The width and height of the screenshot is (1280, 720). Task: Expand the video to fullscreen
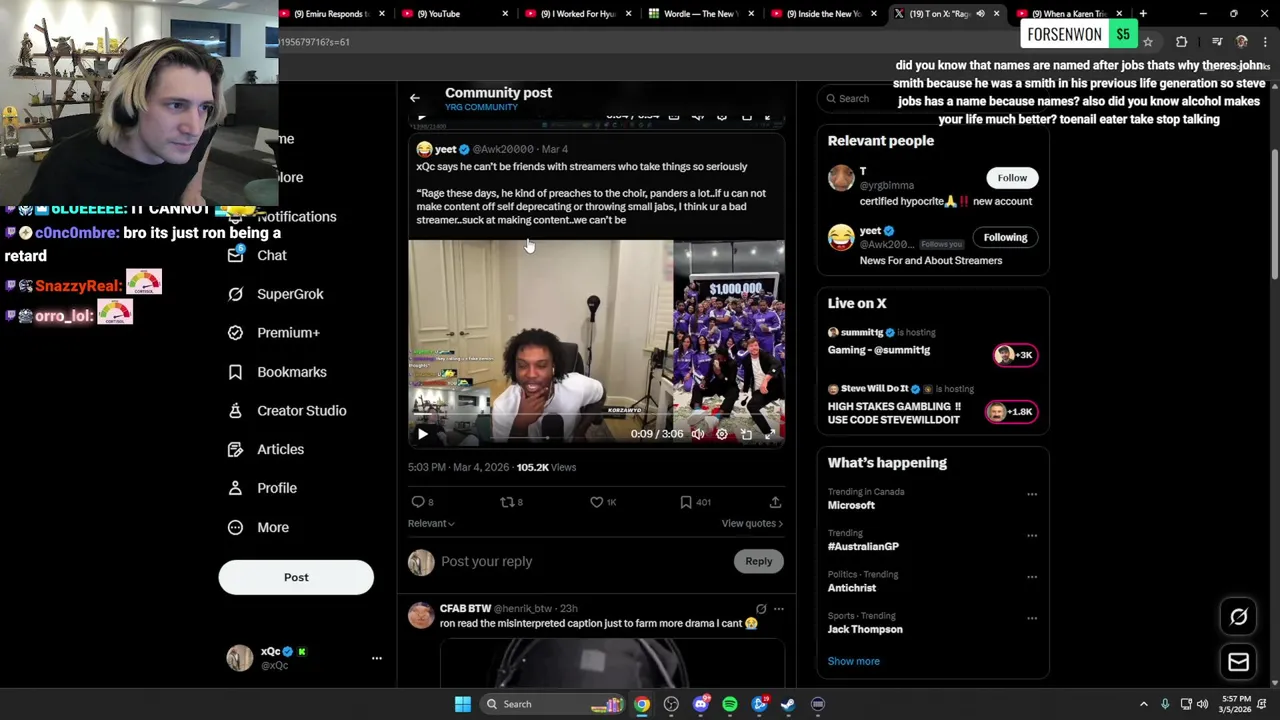(x=770, y=434)
